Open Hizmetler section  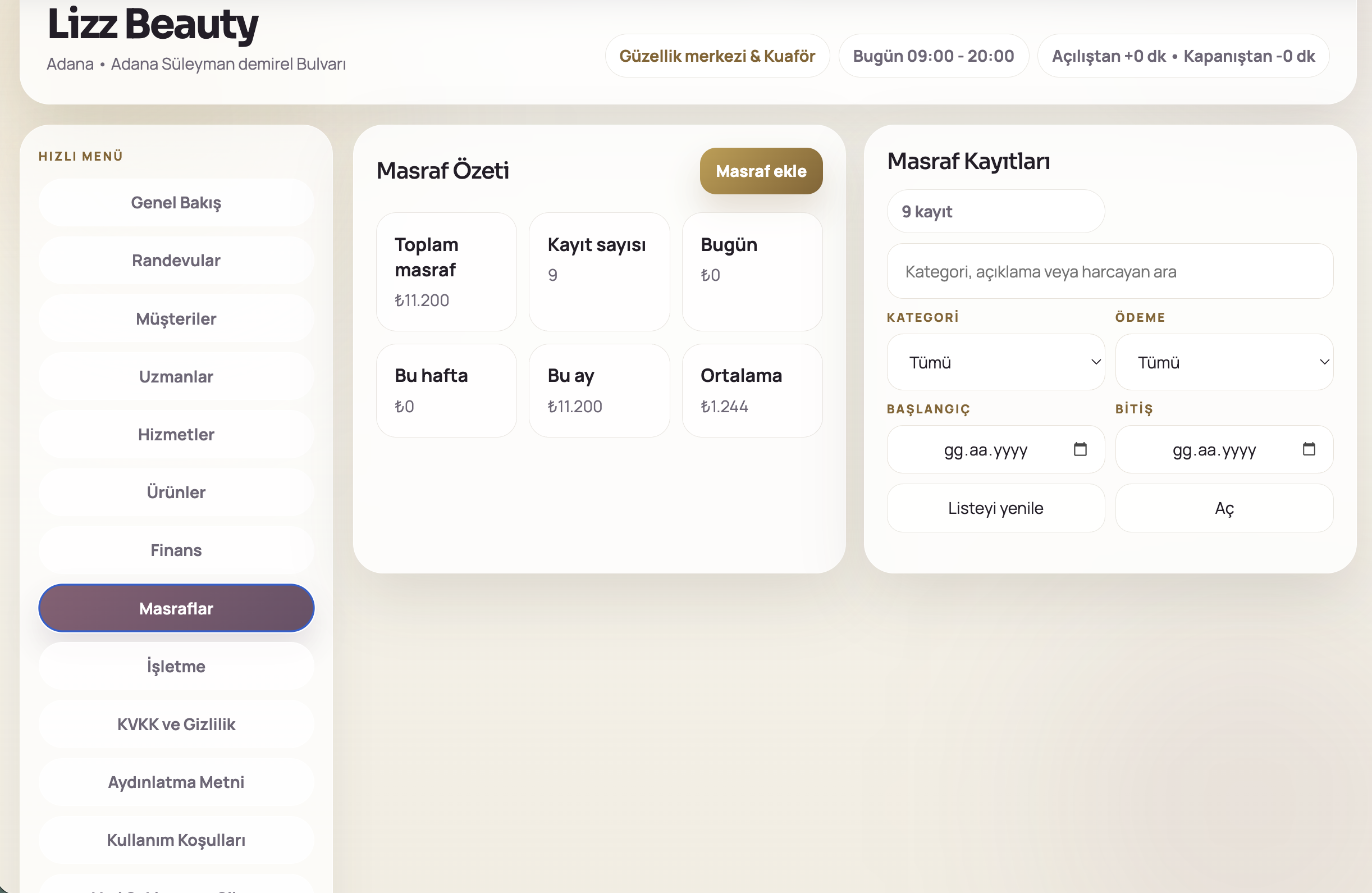click(176, 434)
